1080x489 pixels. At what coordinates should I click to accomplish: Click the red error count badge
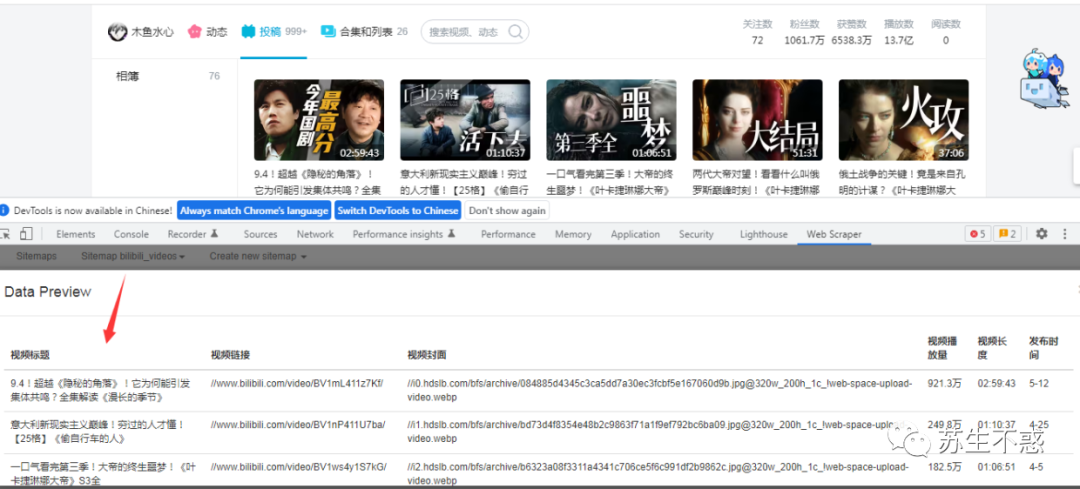[977, 234]
